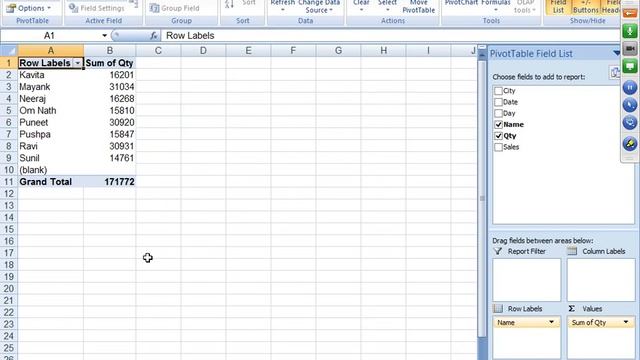Check the Sales field checkbox
Viewport: 640px width, 360px height.
tap(498, 147)
